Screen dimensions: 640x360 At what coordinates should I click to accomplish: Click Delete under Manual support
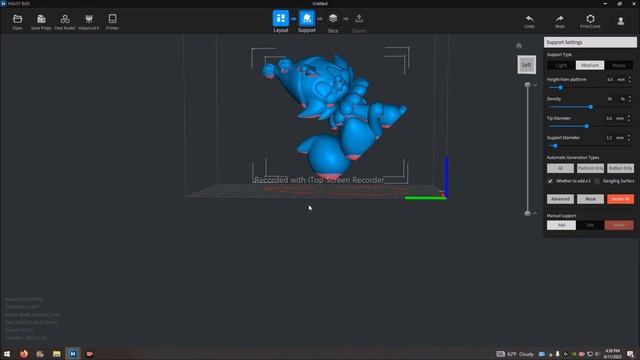point(619,225)
